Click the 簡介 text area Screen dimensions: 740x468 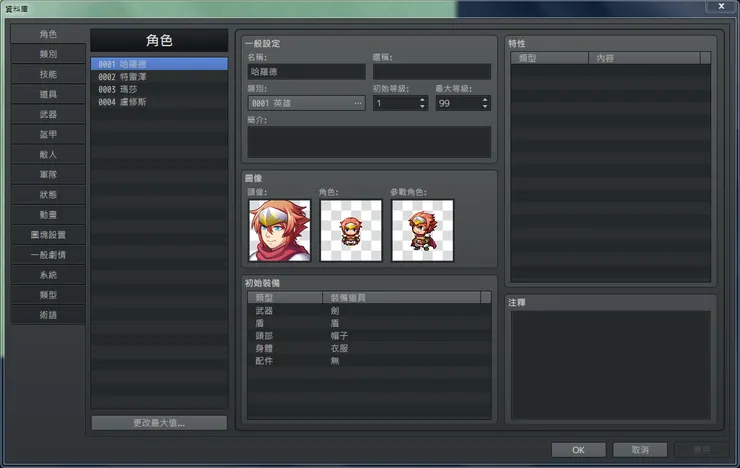pyautogui.click(x=369, y=142)
